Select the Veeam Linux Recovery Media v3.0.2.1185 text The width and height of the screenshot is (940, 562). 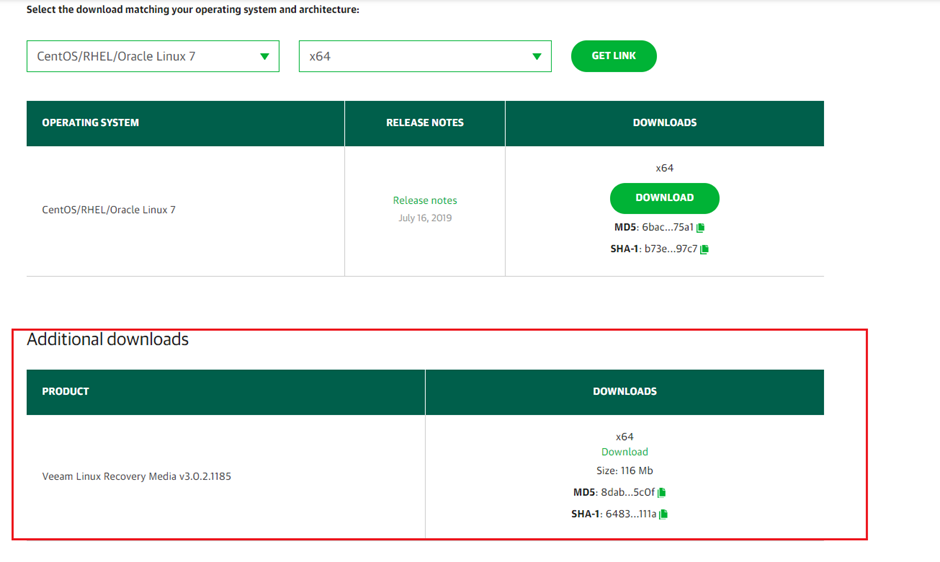(x=136, y=476)
